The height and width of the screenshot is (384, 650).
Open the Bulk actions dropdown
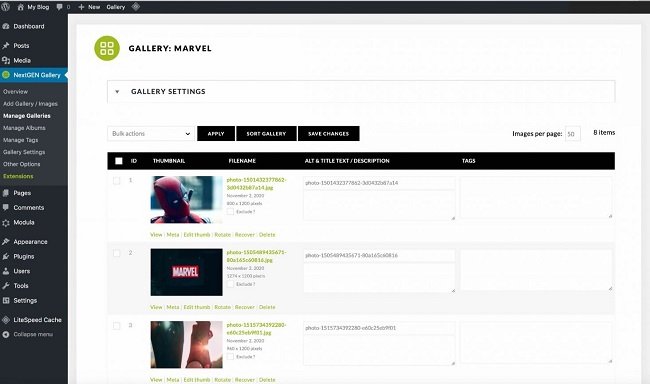[151, 134]
